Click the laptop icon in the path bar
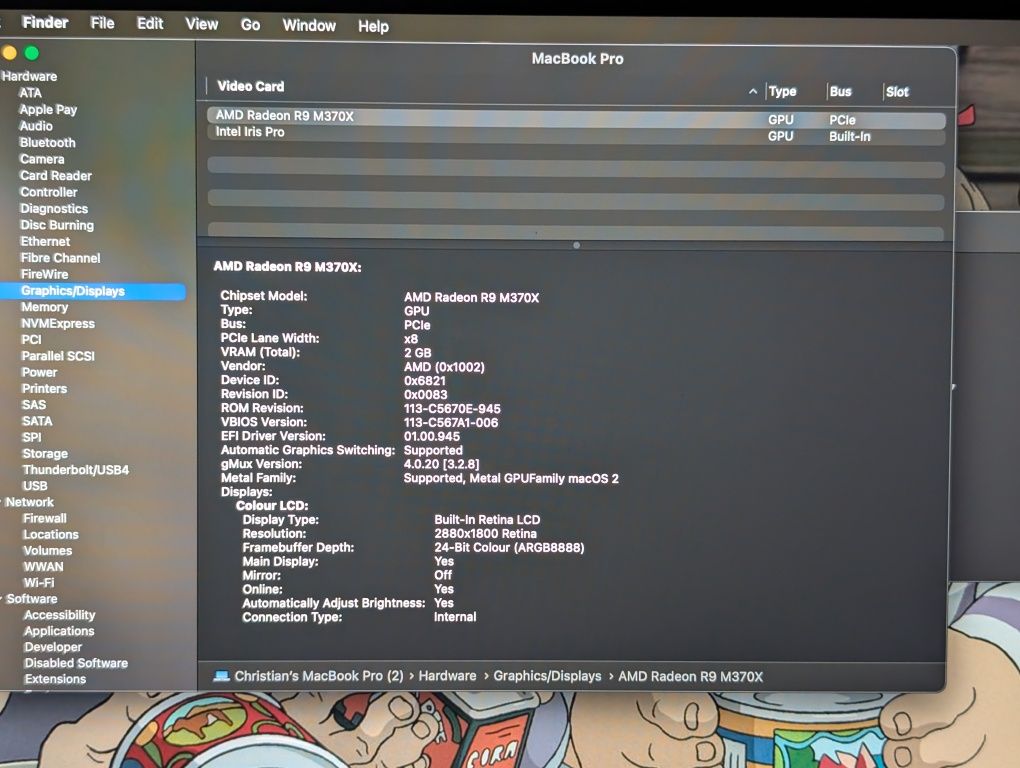This screenshot has width=1020, height=768. (222, 676)
